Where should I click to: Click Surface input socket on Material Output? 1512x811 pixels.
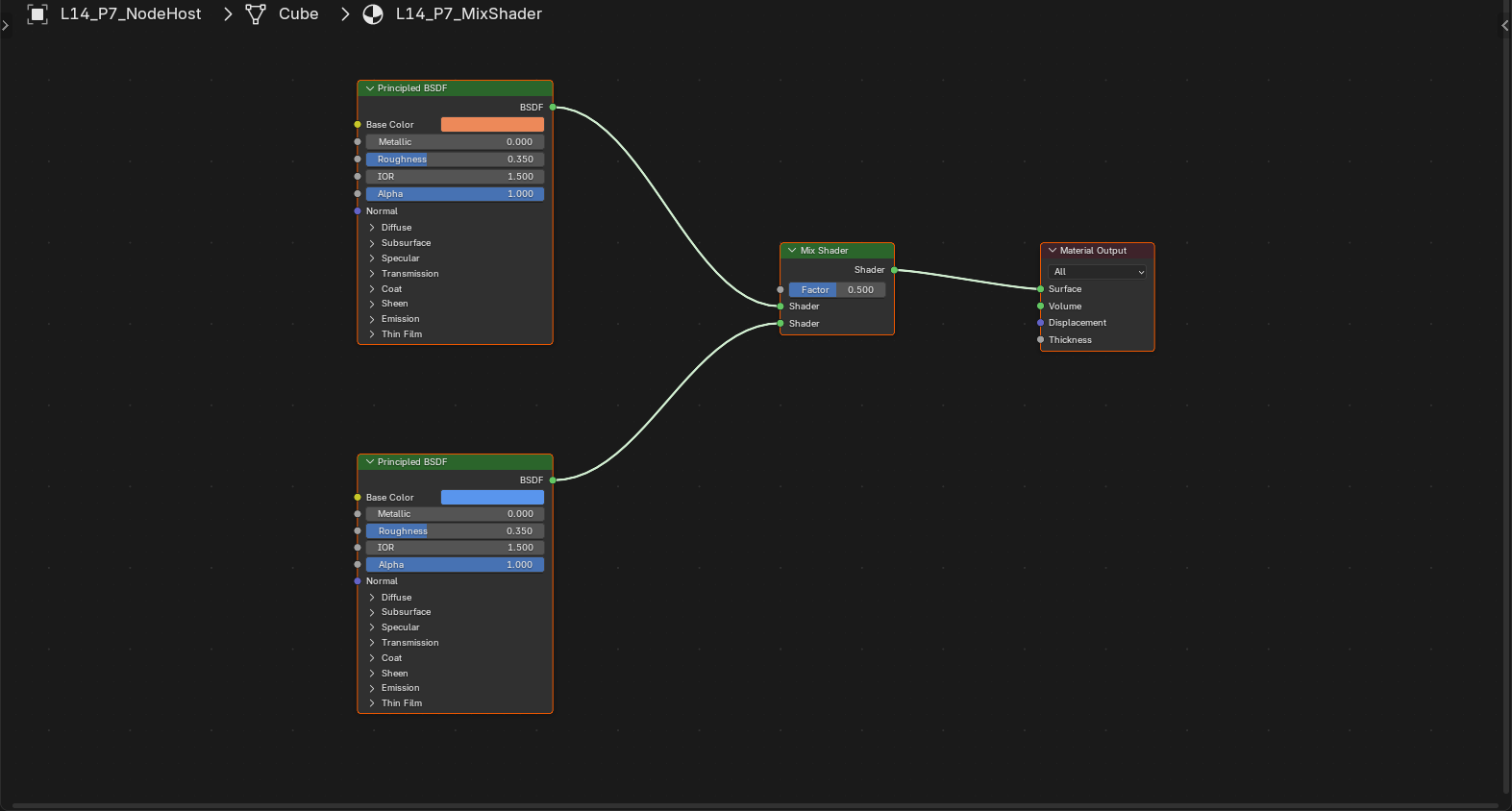coord(1041,289)
